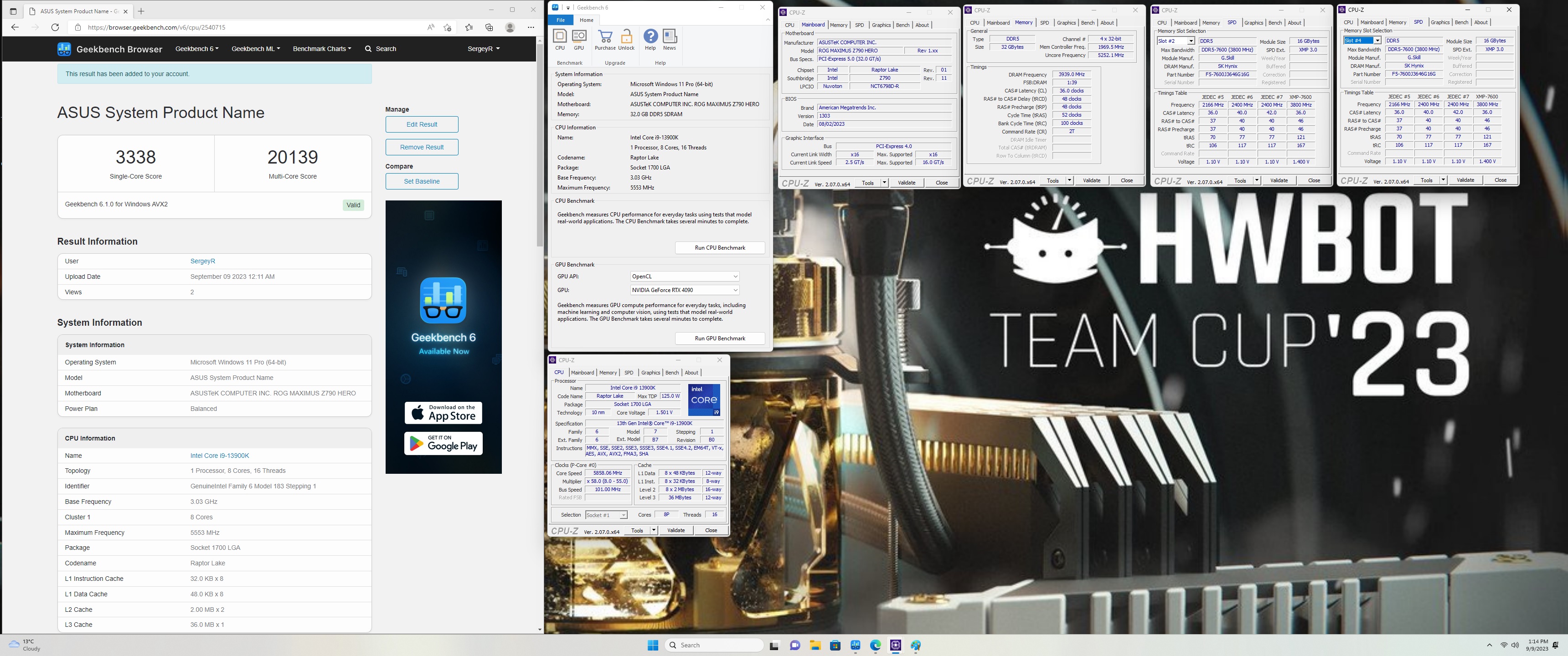Open About tab in CPU-Z Slot #4 window
Screen dimensions: 1568x656
(1481, 22)
